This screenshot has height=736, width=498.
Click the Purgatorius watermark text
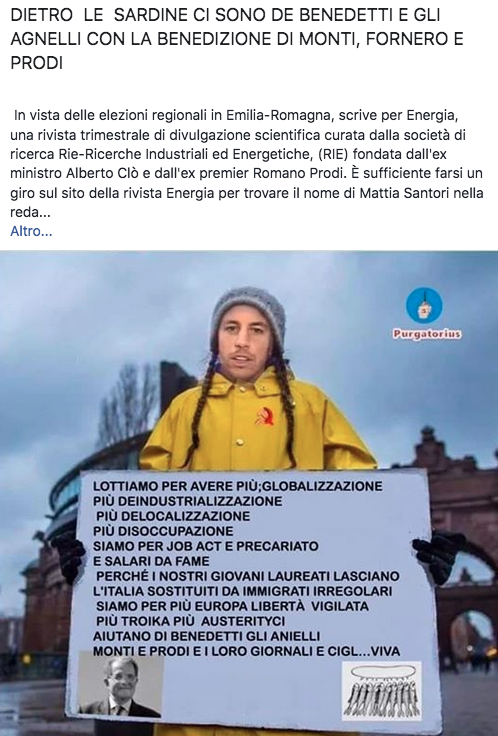427,334
